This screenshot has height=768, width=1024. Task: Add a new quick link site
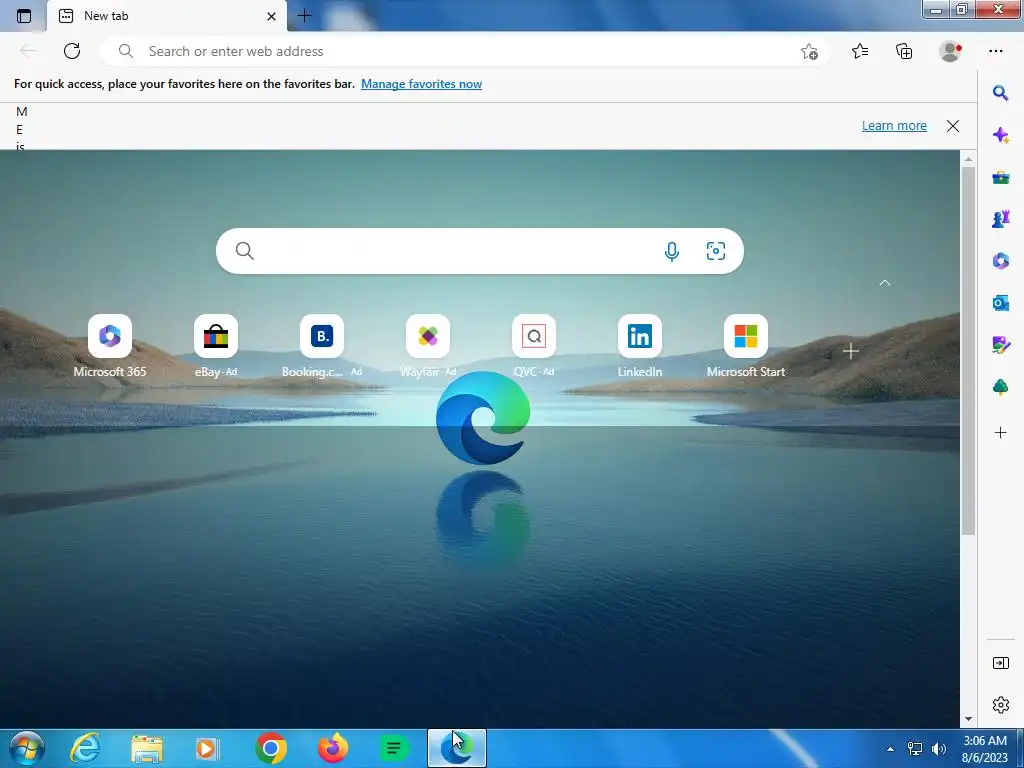[850, 351]
